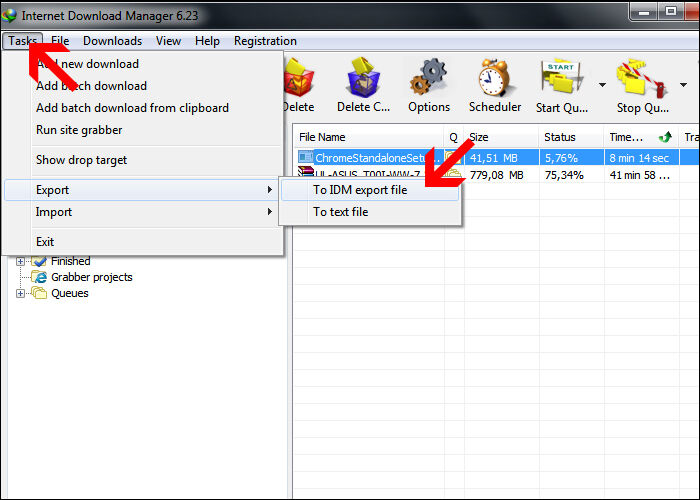
Task: Open the Downloads menu
Action: 112,41
